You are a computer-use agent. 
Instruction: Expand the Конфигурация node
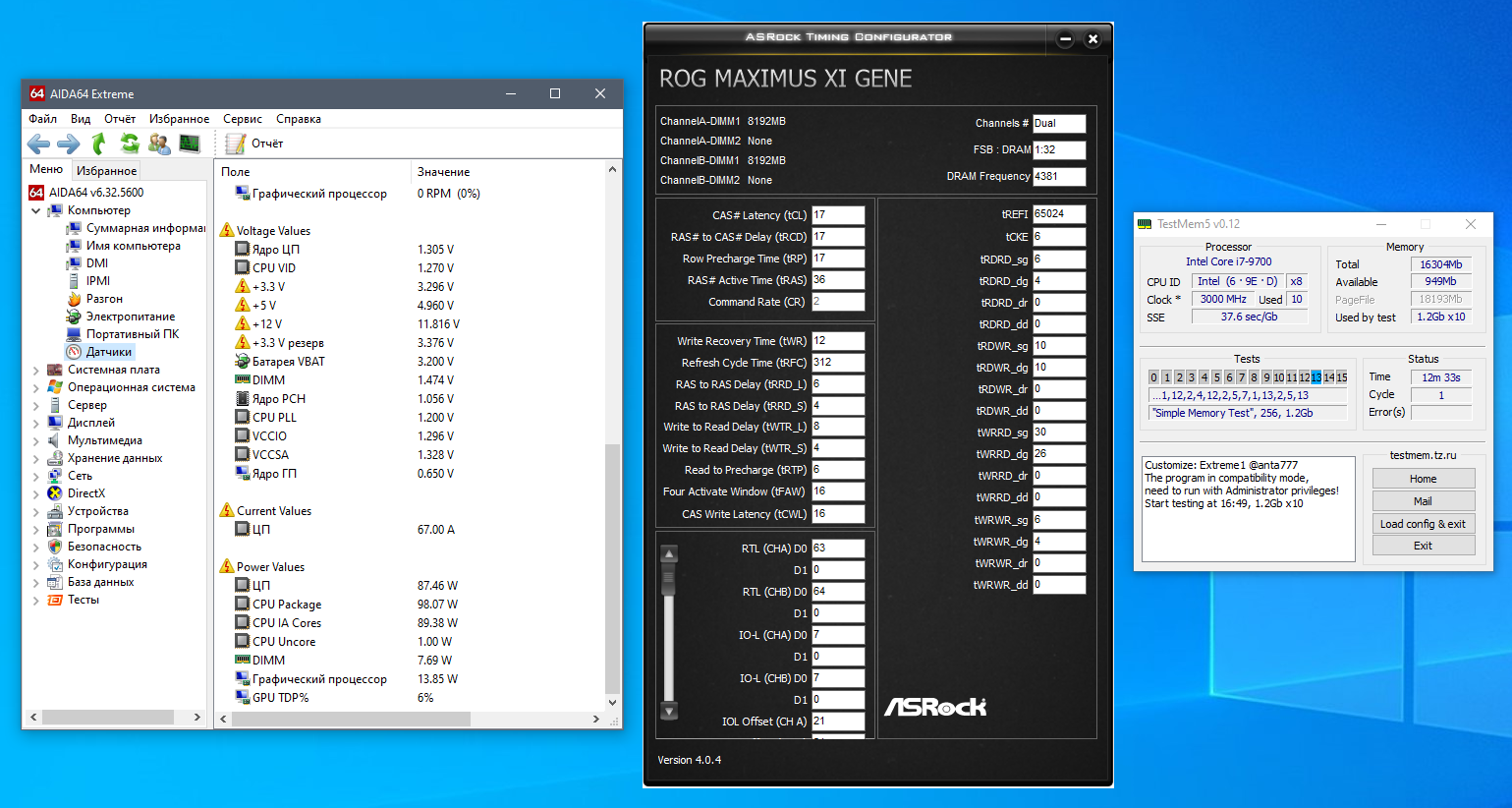[36, 564]
